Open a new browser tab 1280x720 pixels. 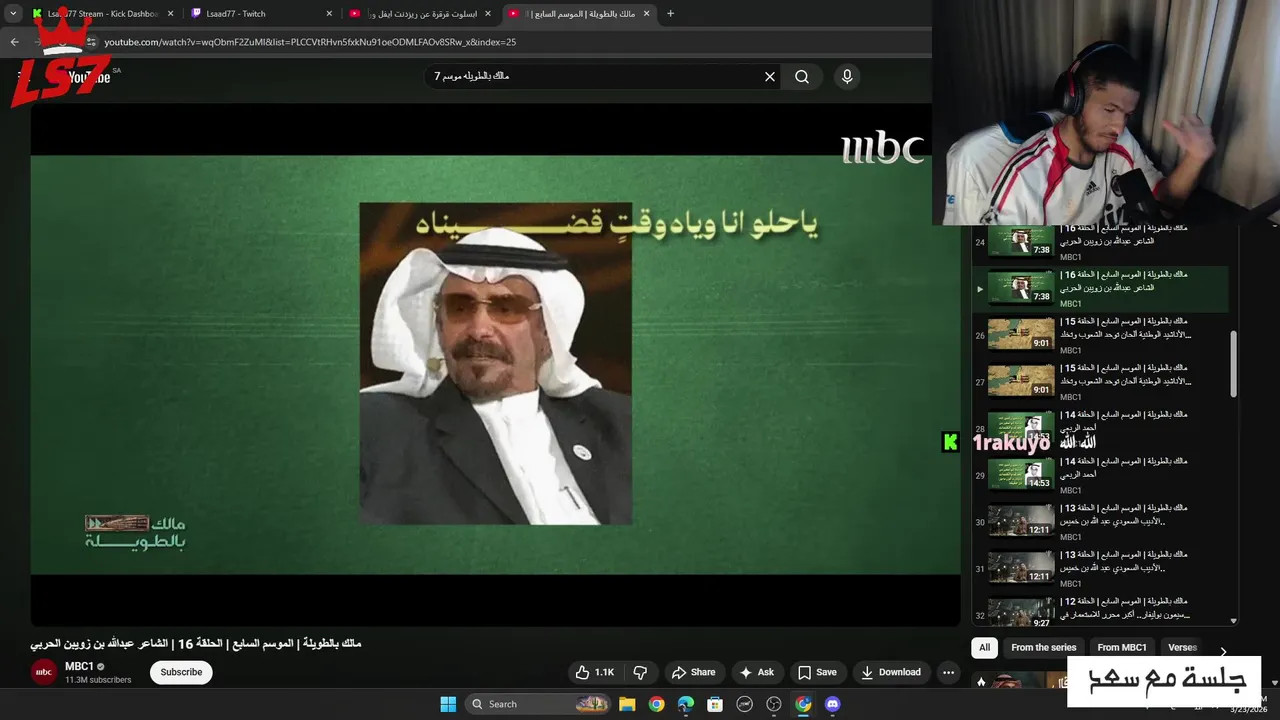pyautogui.click(x=670, y=14)
